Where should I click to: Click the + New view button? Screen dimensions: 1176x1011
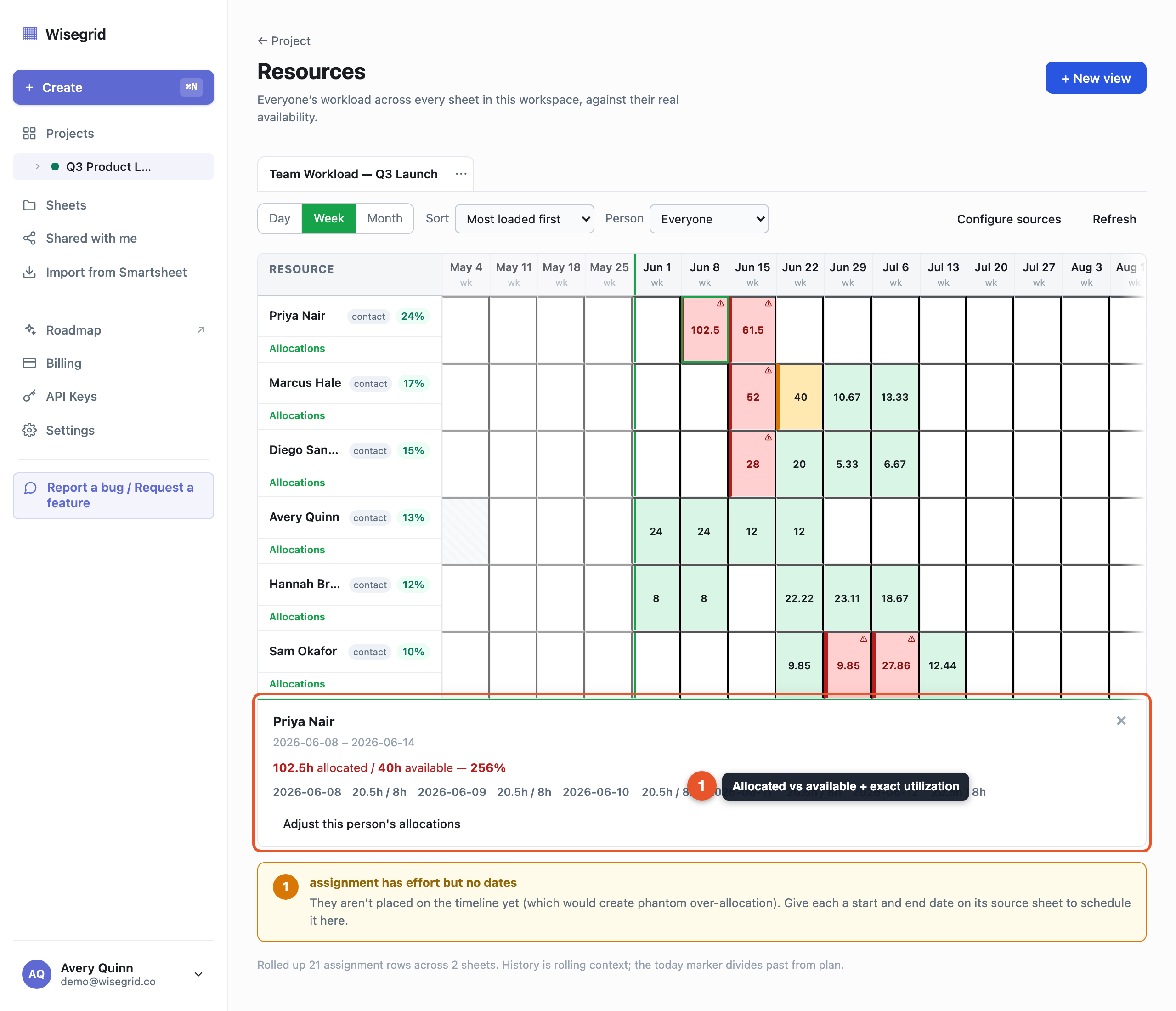1096,78
